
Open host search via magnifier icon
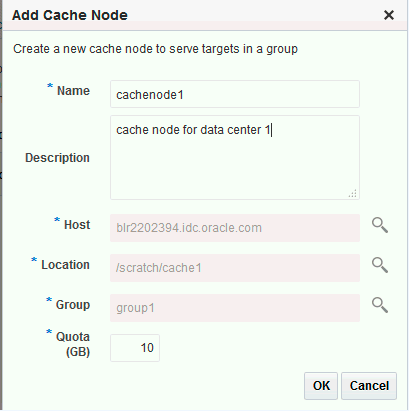(380, 225)
